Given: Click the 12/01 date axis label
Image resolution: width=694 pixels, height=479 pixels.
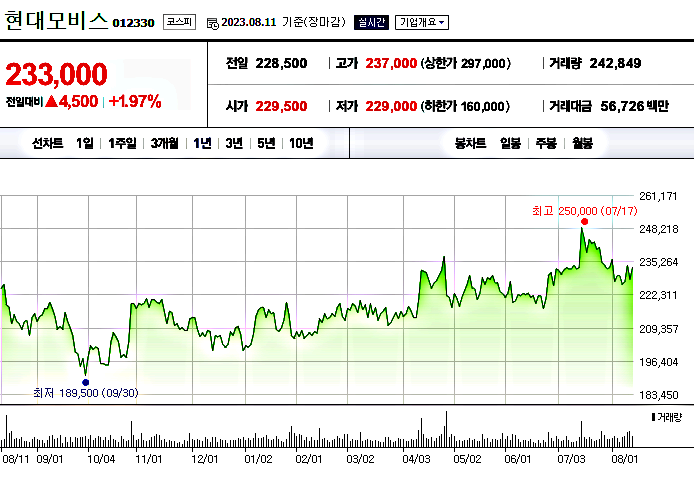Looking at the screenshot, I should 204,459.
